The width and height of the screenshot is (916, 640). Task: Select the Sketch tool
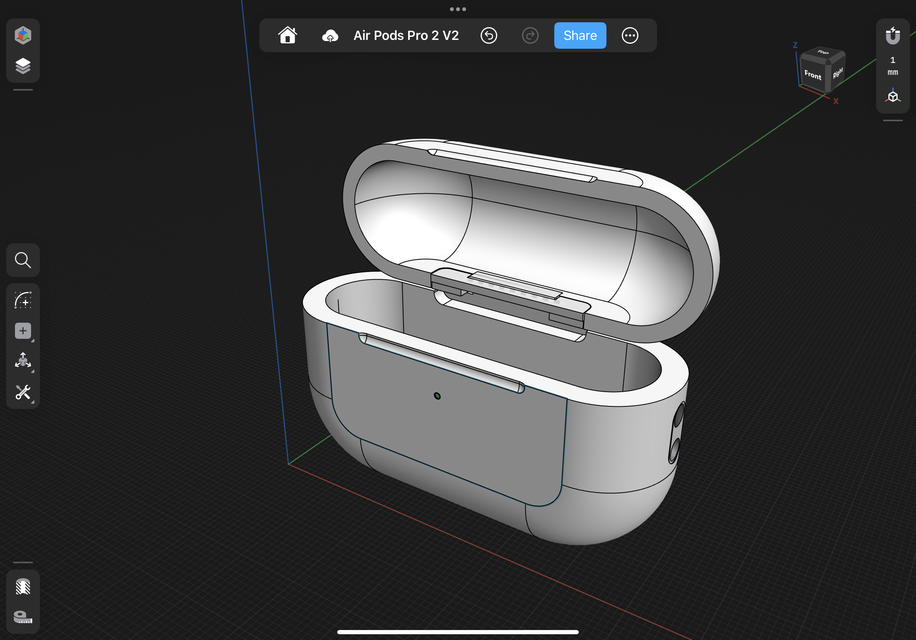(x=22, y=300)
